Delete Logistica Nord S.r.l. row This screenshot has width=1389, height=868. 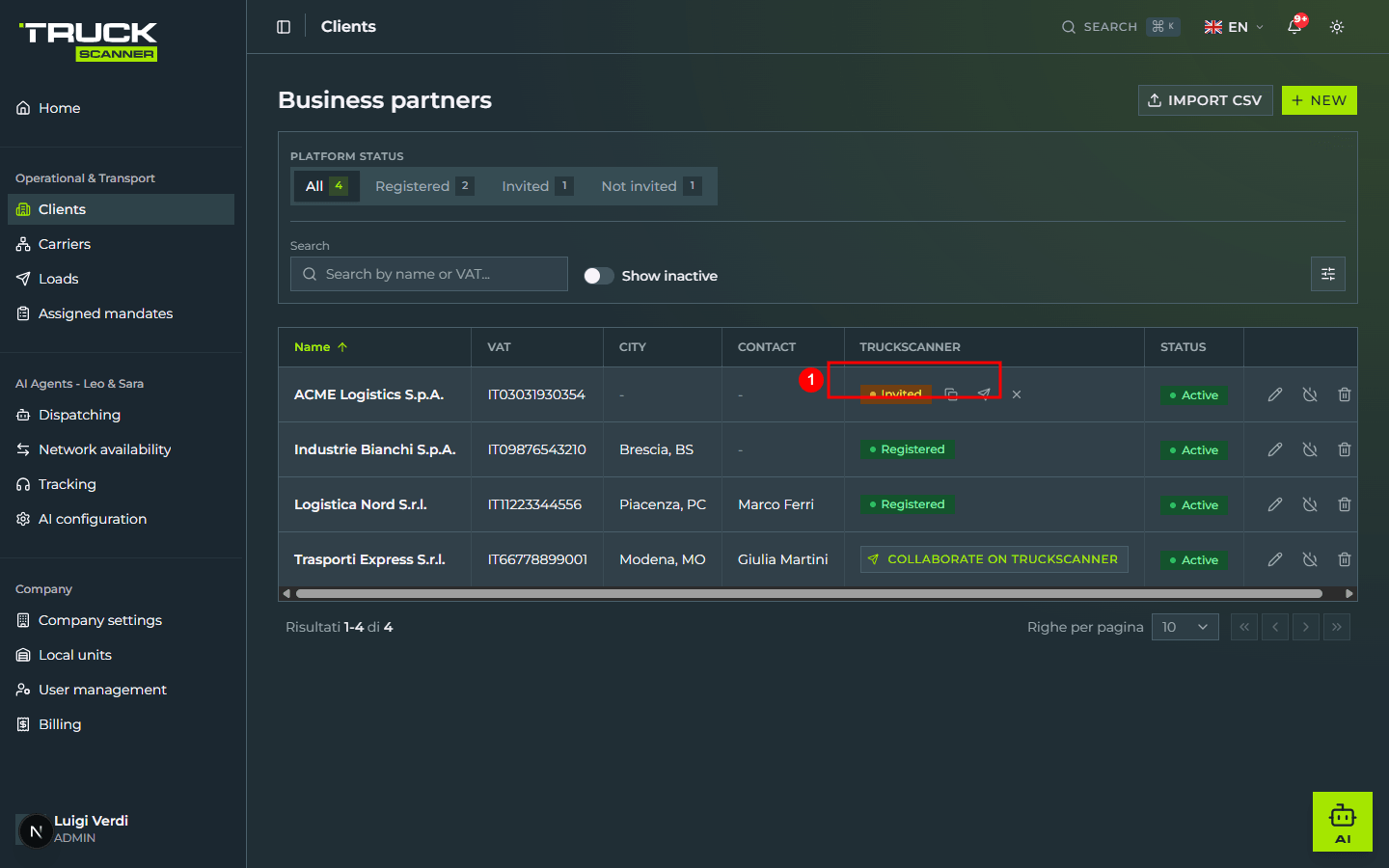(x=1345, y=504)
